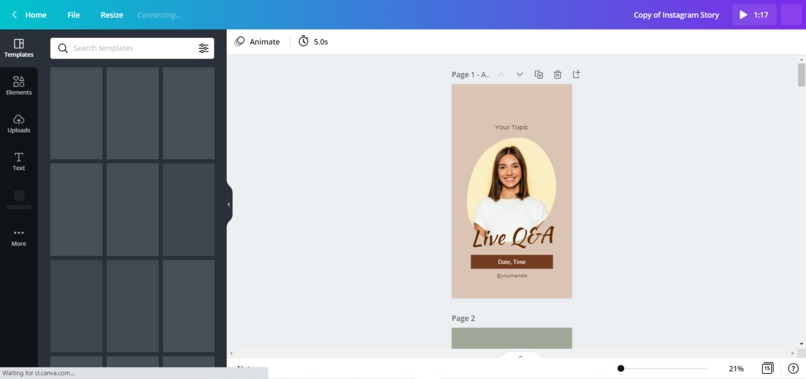Click the purple button right of the play button
Viewport: 806px width, 379px height.
(x=791, y=15)
